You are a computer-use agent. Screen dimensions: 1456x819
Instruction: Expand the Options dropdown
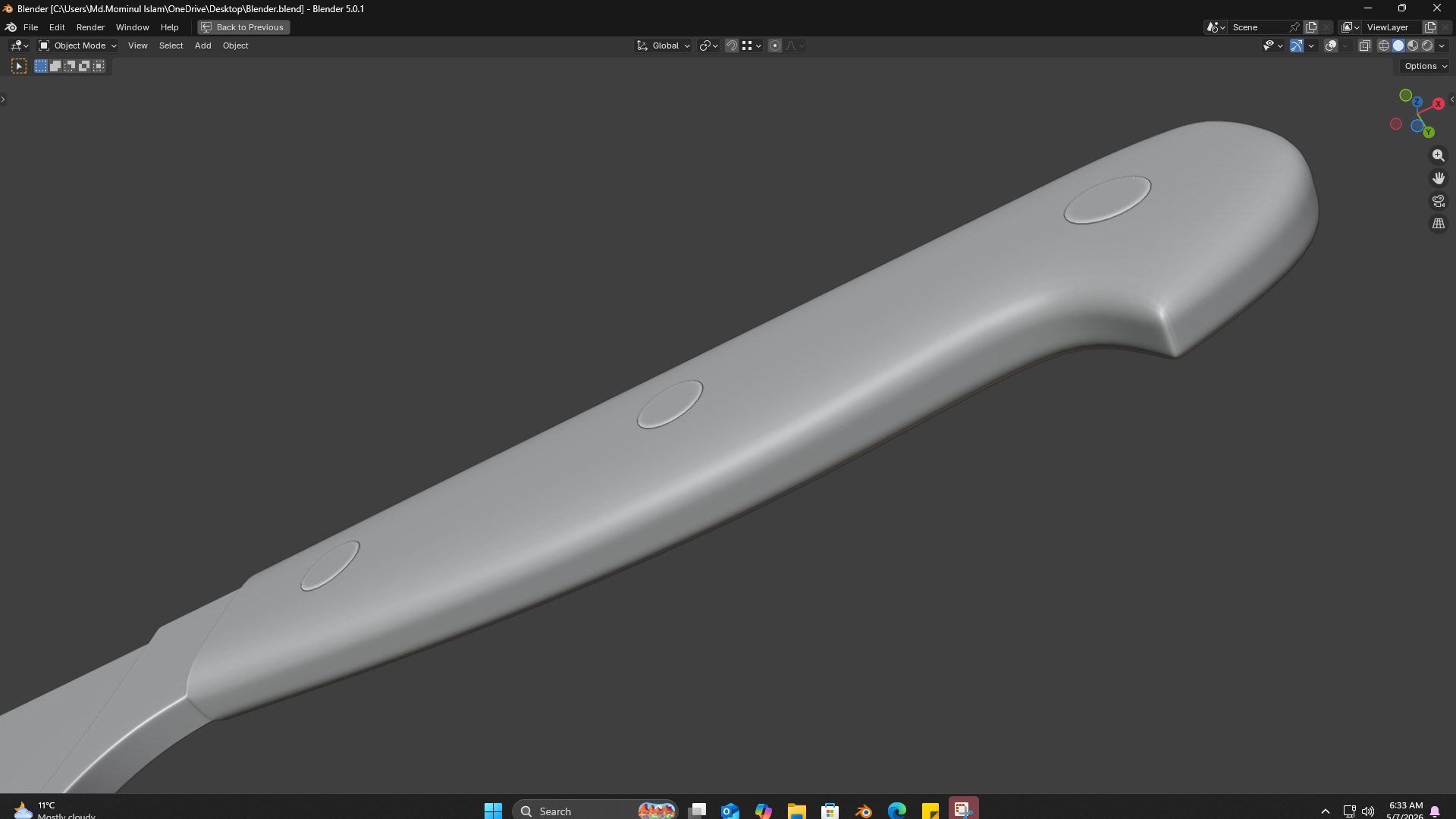point(1426,66)
